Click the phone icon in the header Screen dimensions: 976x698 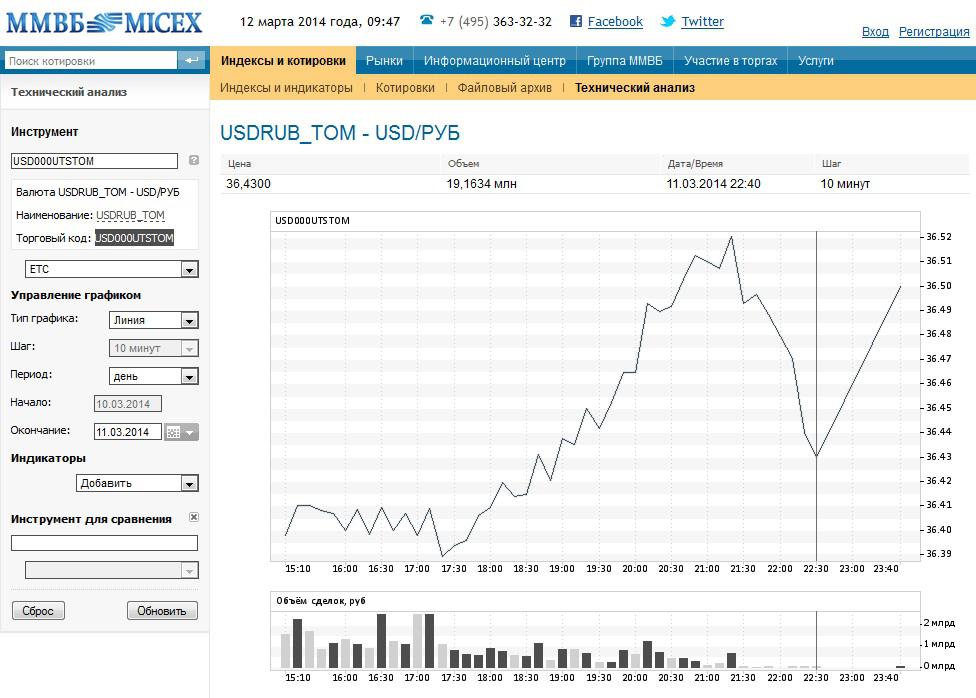426,20
